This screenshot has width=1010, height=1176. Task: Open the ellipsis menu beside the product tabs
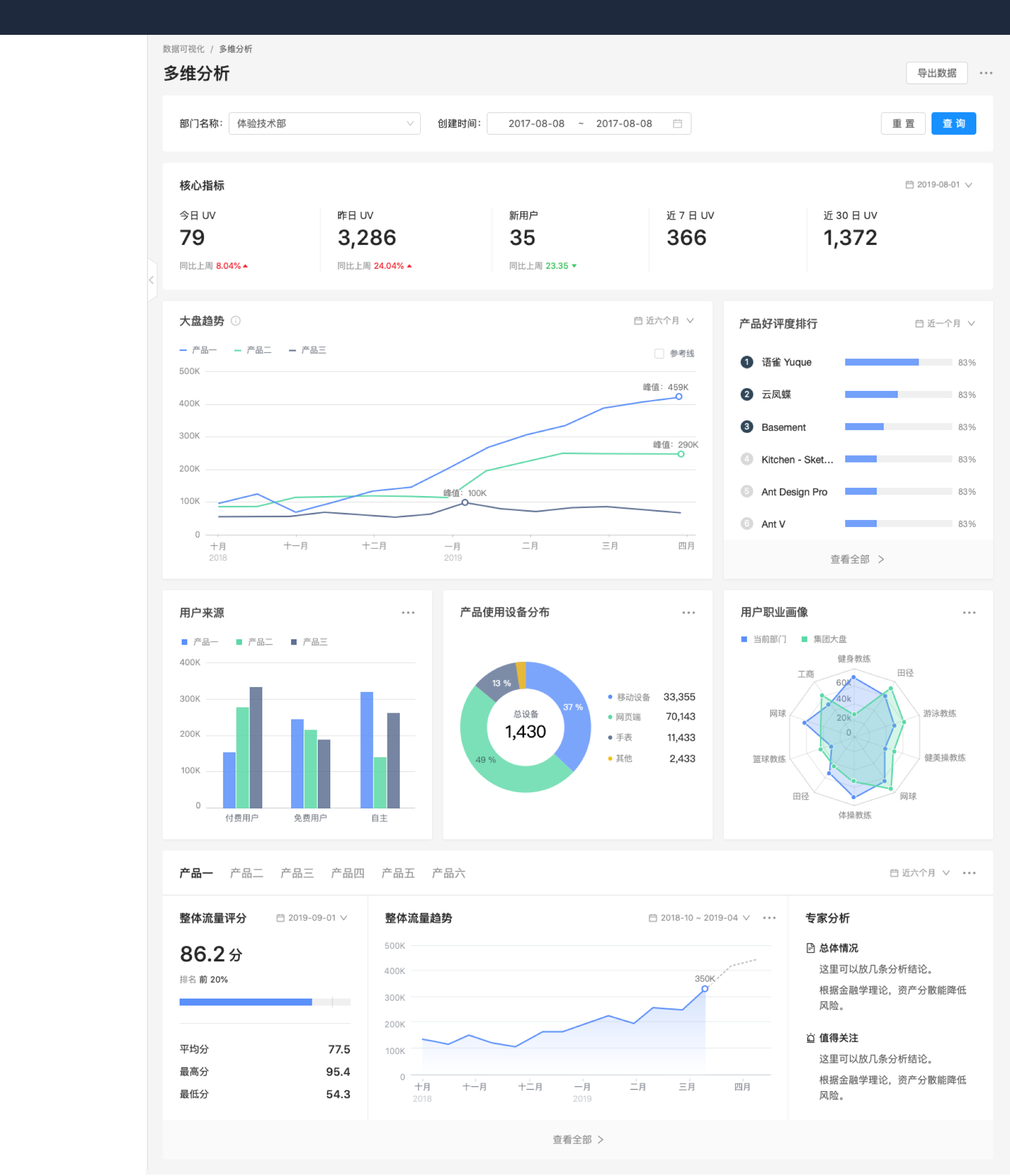[x=969, y=873]
